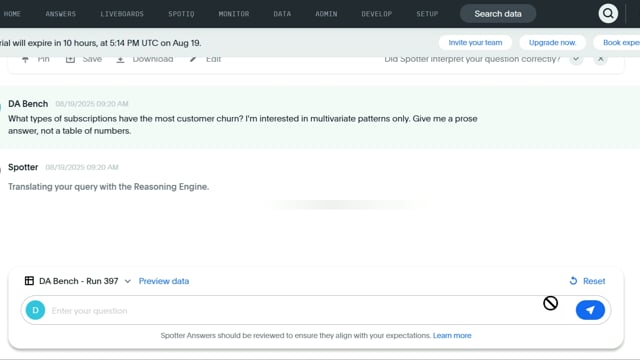Expand Spotter interpretation feedback chevron
Image resolution: width=640 pixels, height=360 pixels.
point(576,60)
